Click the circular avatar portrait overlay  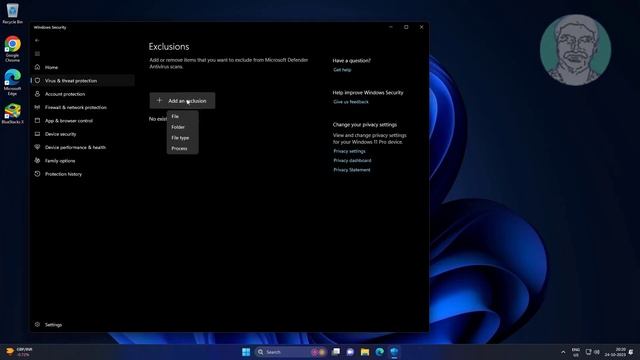[575, 50]
